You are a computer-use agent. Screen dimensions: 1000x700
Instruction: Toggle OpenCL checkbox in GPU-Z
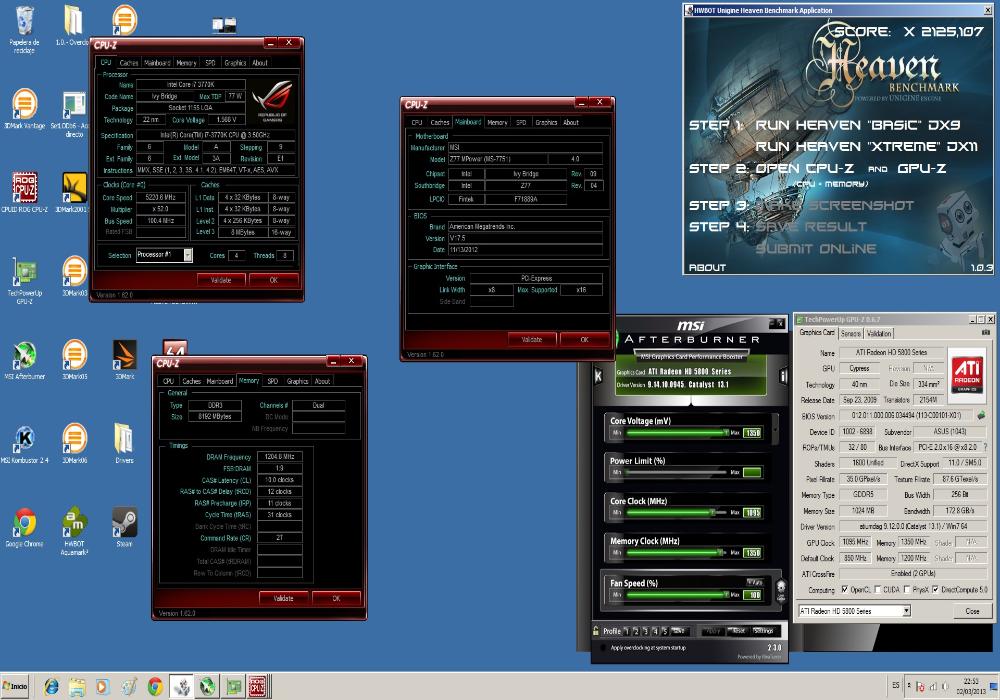pos(844,590)
